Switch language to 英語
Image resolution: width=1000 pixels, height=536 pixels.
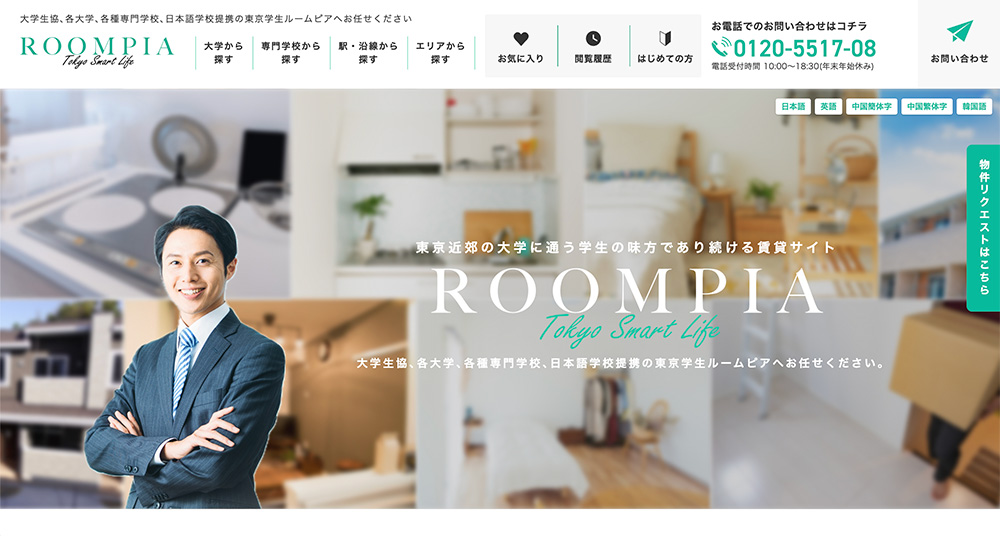click(828, 107)
